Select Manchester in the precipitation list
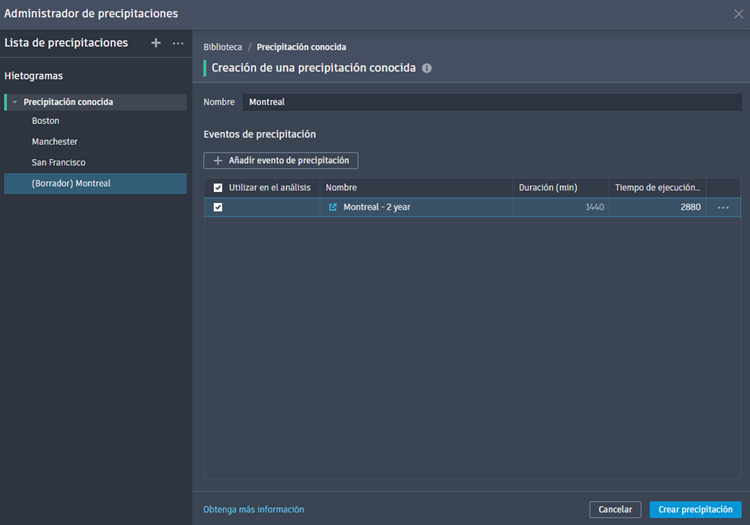Image resolution: width=750 pixels, height=525 pixels. [x=55, y=142]
